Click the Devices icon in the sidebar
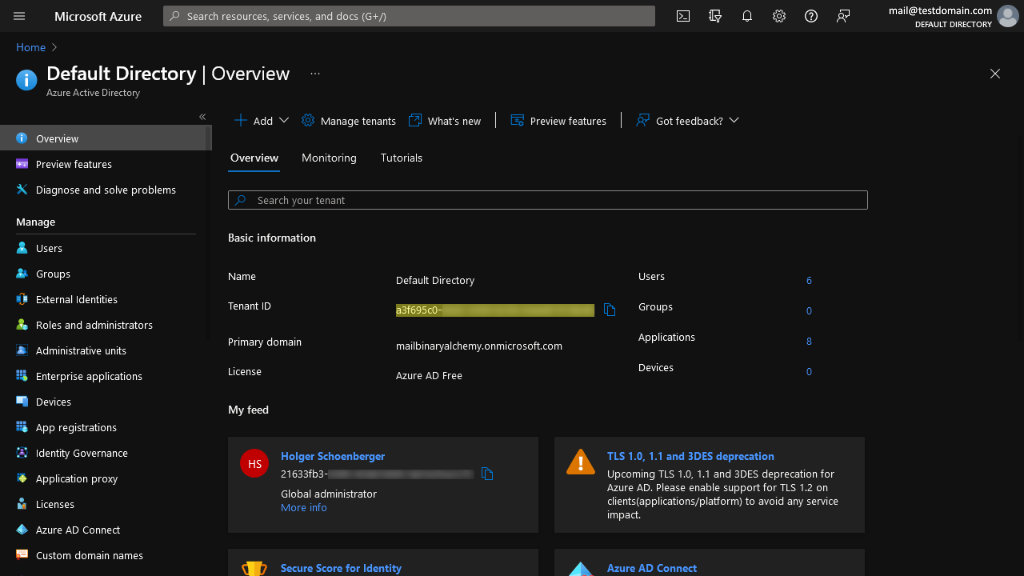Image resolution: width=1024 pixels, height=576 pixels. pyautogui.click(x=22, y=402)
